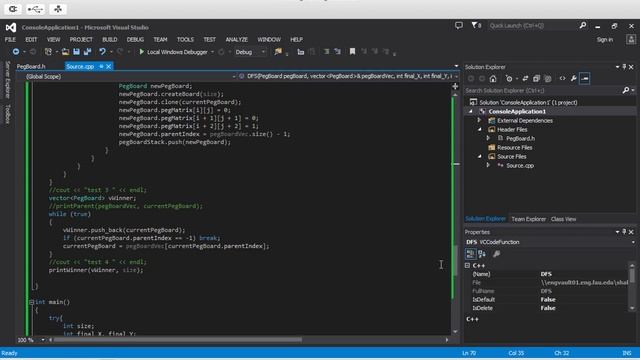The width and height of the screenshot is (640, 360).
Task: Click the Save file icon in toolbar
Action: tap(76, 52)
